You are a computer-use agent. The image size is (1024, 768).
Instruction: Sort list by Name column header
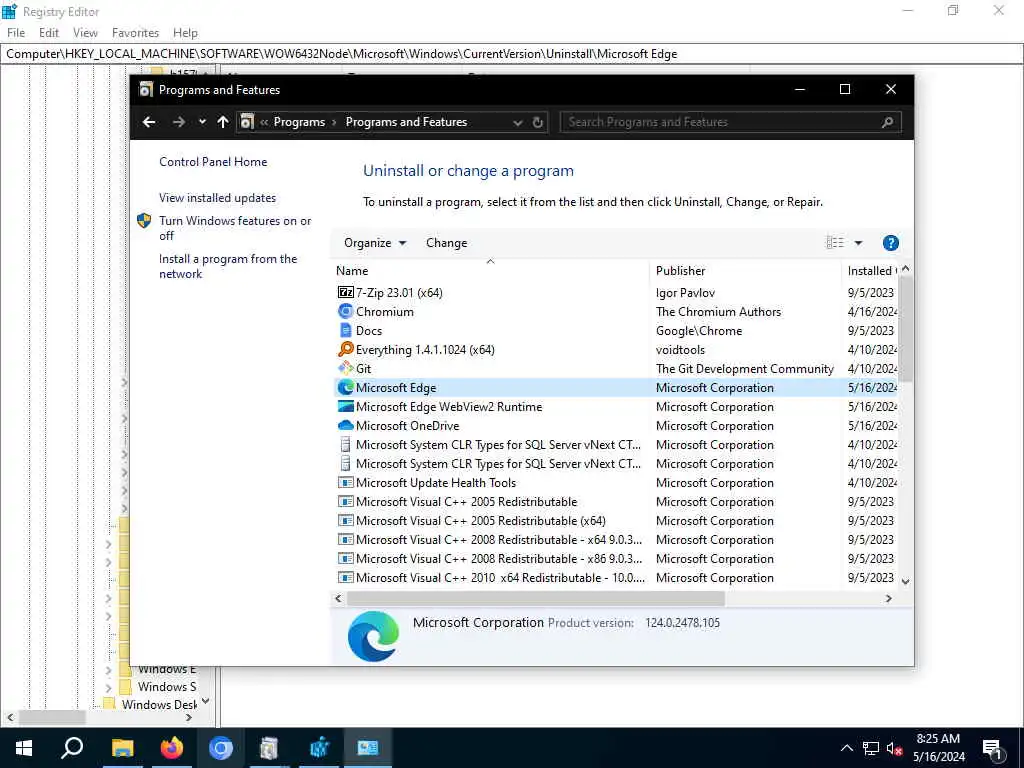[490, 270]
